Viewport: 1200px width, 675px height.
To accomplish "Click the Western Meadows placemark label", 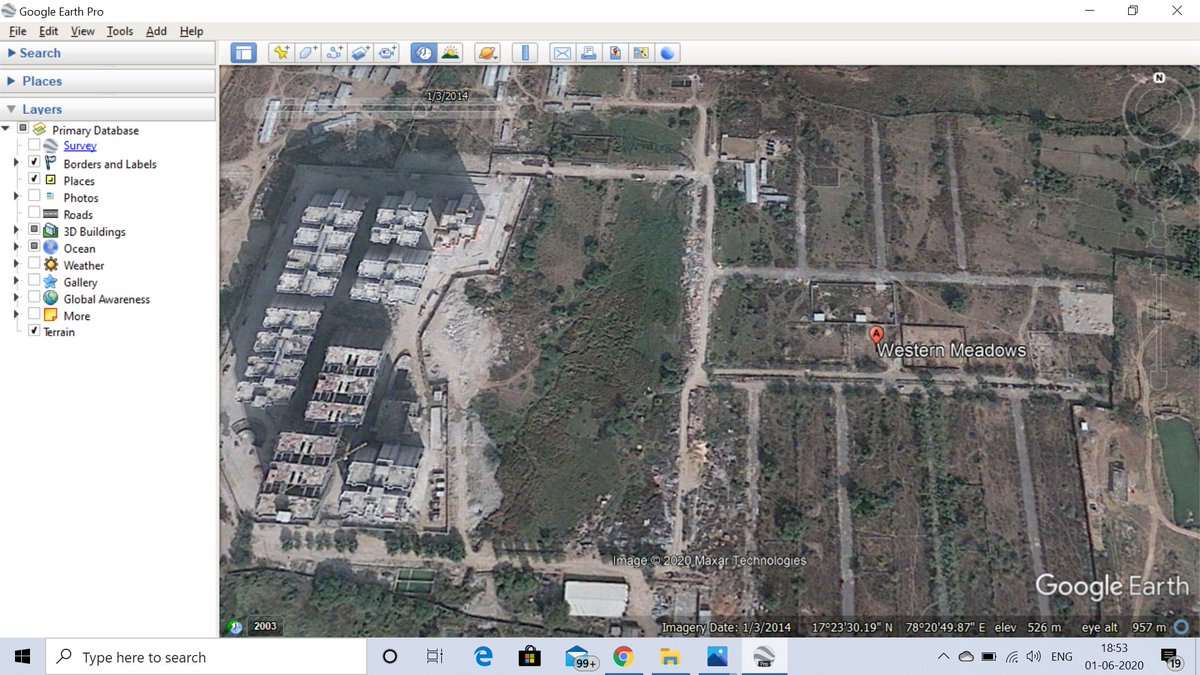I will coord(951,350).
